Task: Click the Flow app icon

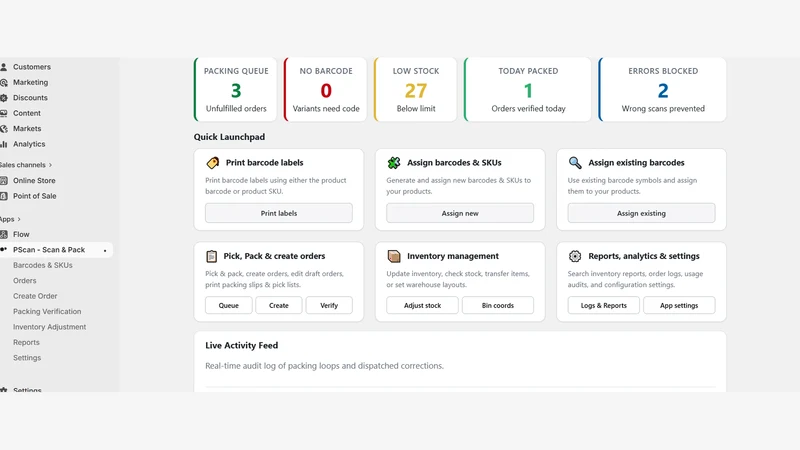Action: [x=4, y=235]
